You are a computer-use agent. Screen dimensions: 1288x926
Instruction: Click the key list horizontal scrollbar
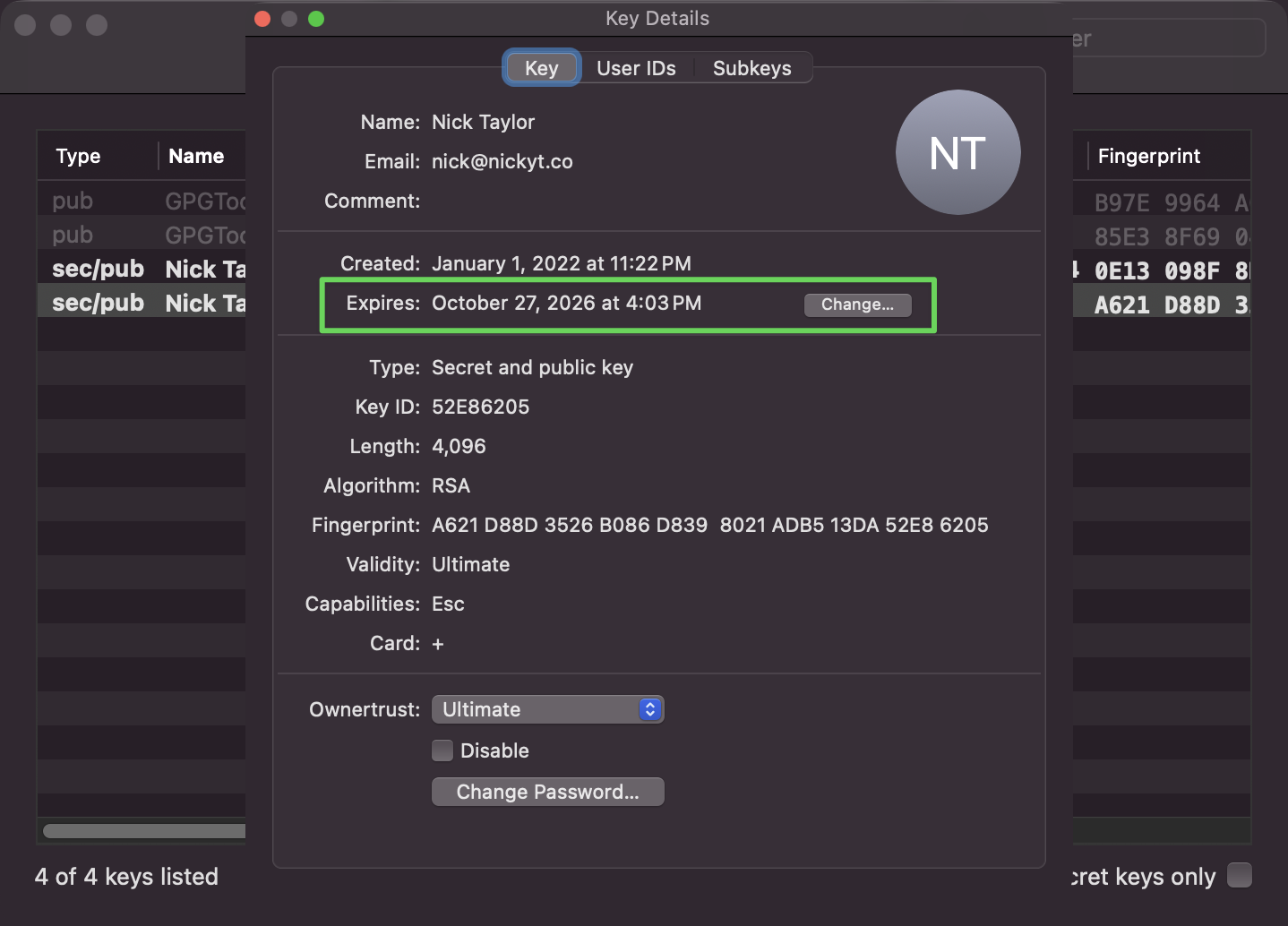click(143, 831)
